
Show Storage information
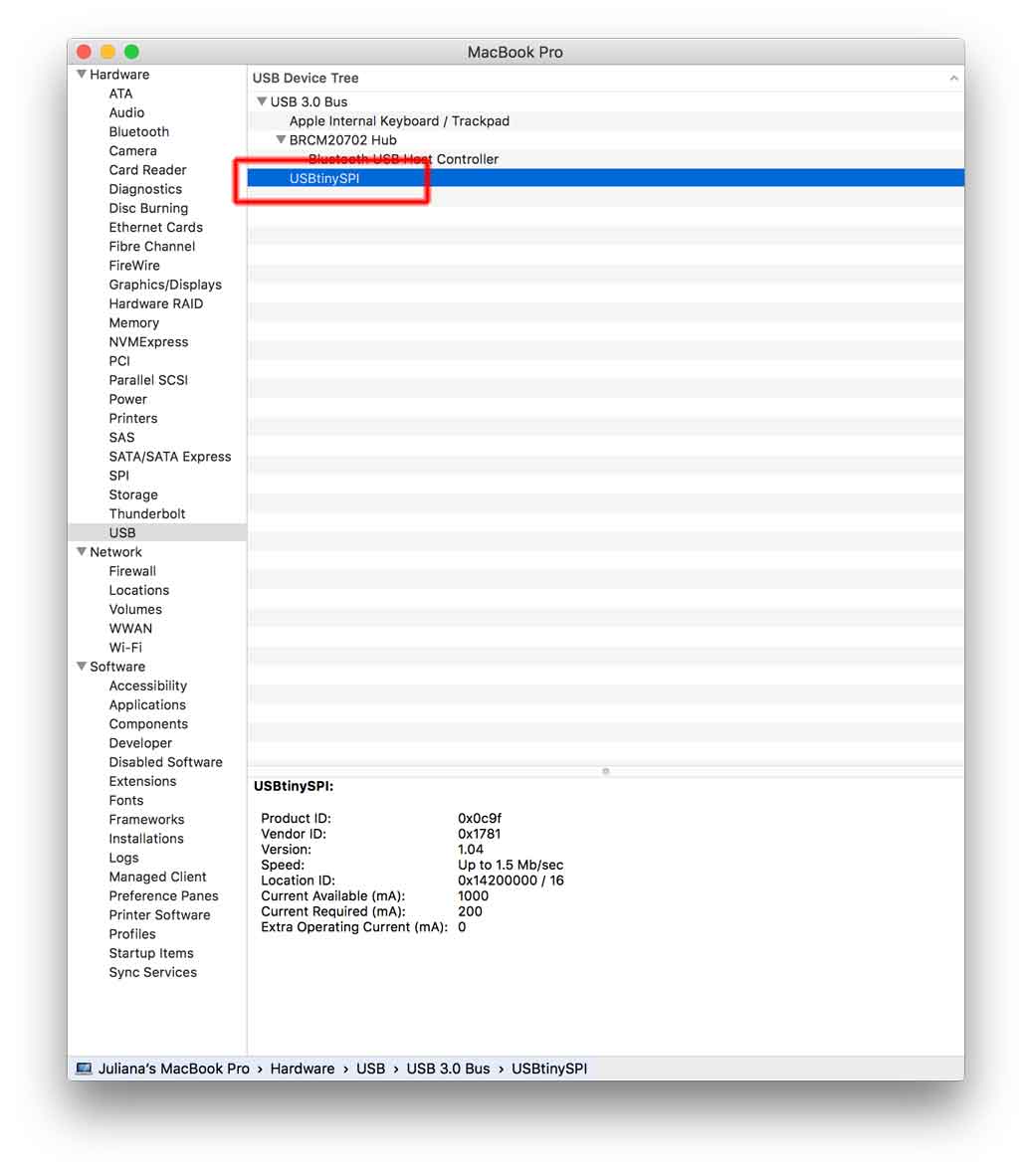133,495
